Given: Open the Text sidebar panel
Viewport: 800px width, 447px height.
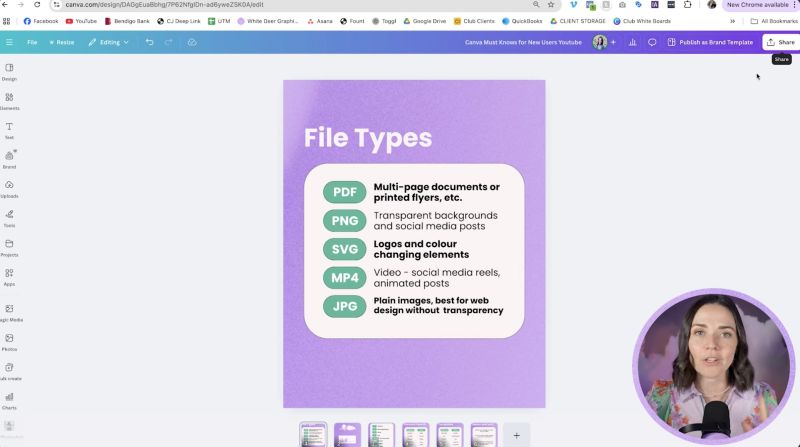Looking at the screenshot, I should [9, 131].
